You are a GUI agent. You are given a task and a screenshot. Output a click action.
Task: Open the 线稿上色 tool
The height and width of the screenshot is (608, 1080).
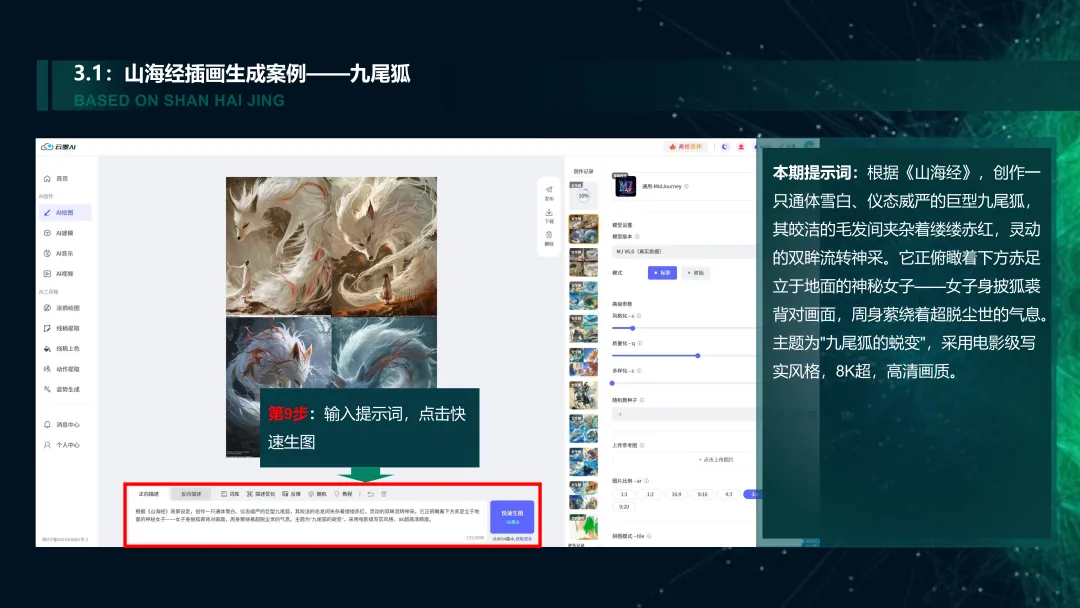click(x=62, y=348)
